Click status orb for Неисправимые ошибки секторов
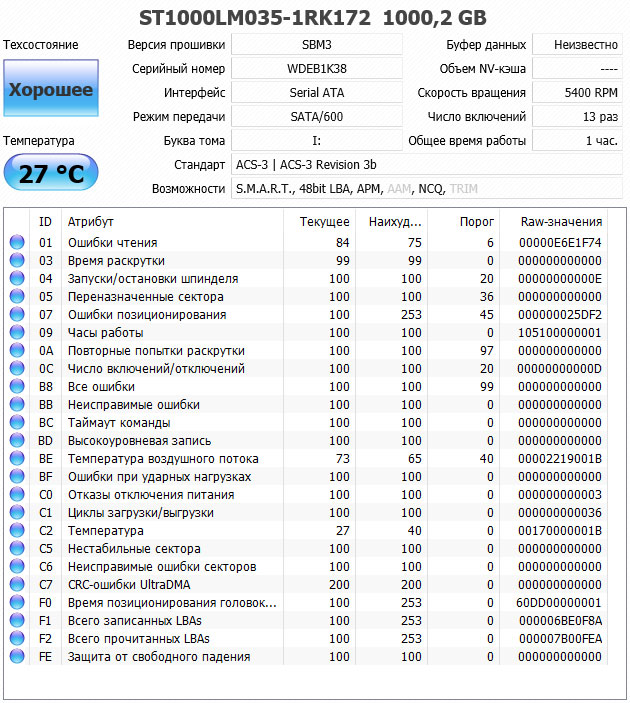This screenshot has width=630, height=703. pyautogui.click(x=17, y=566)
